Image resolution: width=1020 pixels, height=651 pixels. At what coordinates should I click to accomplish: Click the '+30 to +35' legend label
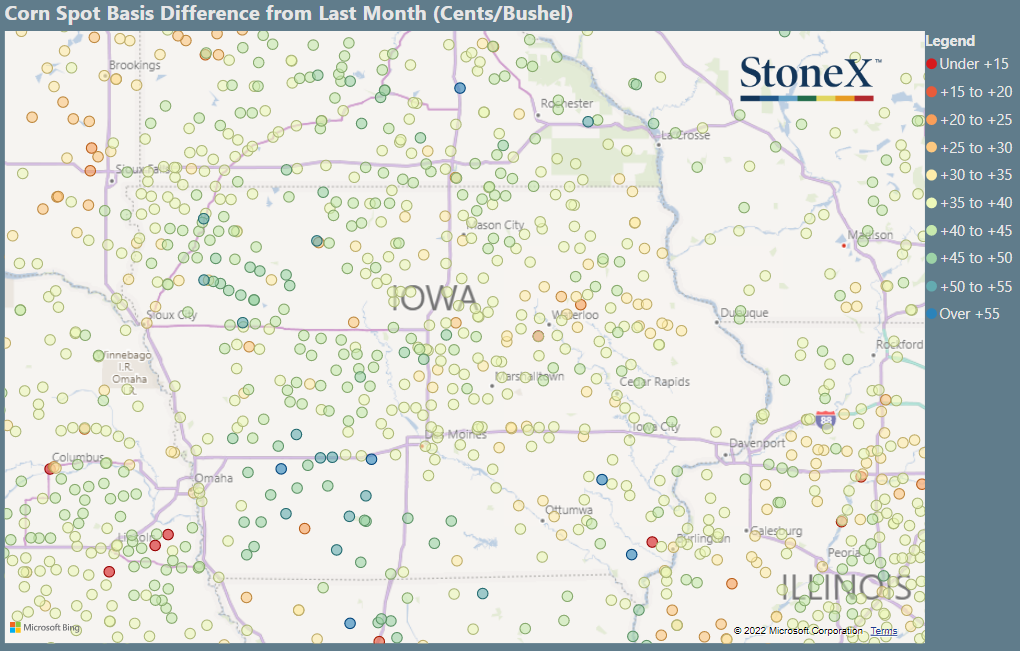pos(976,175)
